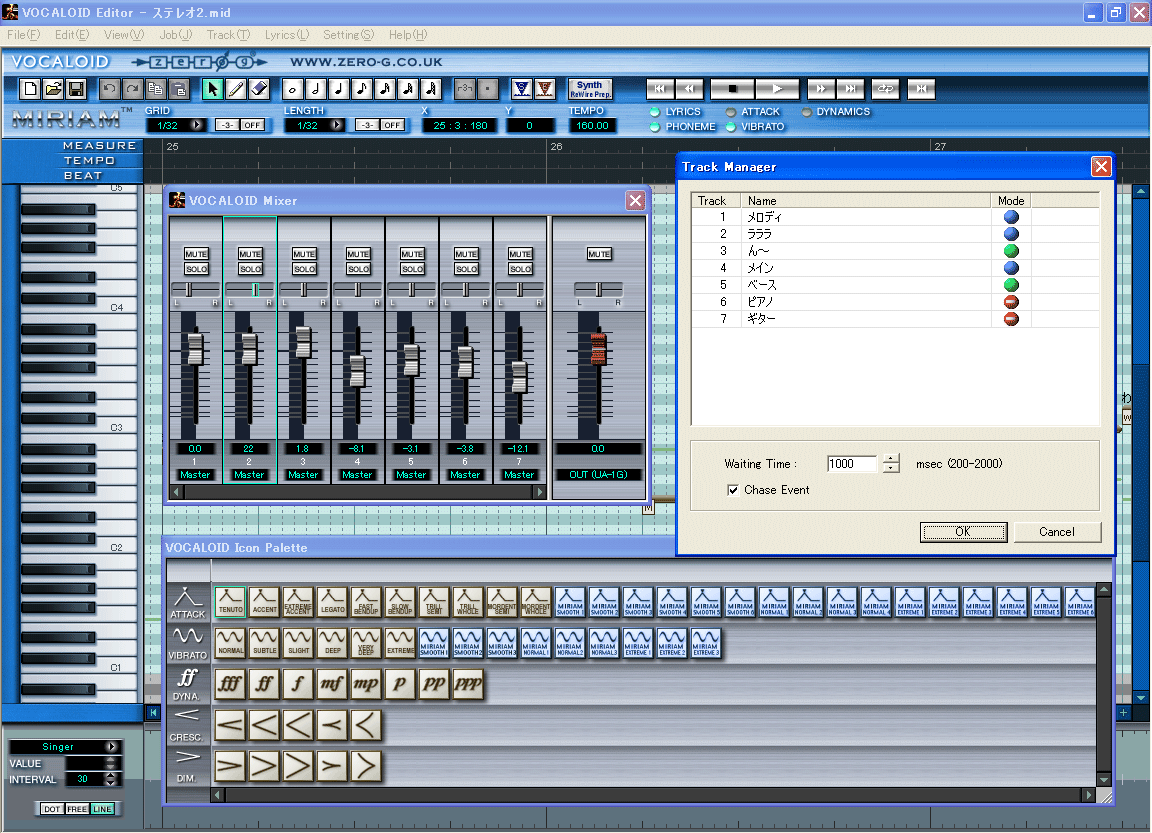Viewport: 1152px width, 833px height.
Task: Choose fff dynamics icon
Action: 230,684
